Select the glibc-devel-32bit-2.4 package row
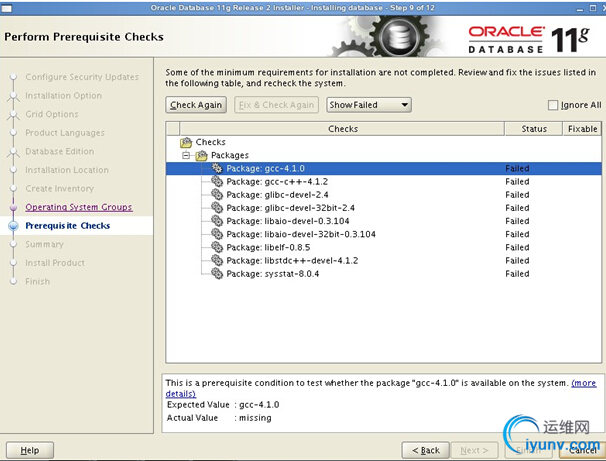 click(x=383, y=208)
